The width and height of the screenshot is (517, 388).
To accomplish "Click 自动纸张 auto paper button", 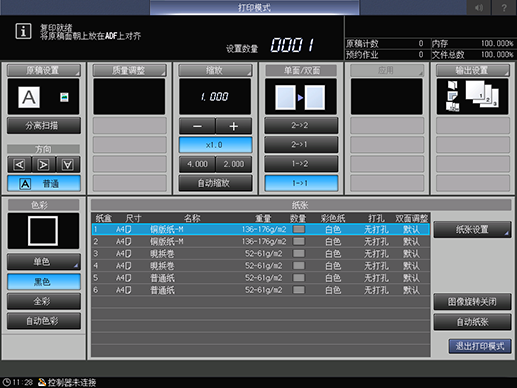I will click(x=472, y=322).
